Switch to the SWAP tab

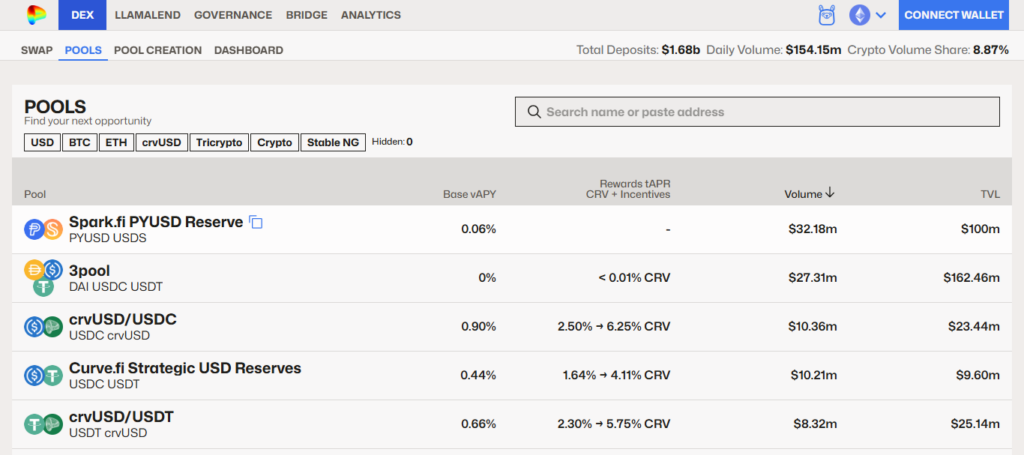click(x=37, y=50)
